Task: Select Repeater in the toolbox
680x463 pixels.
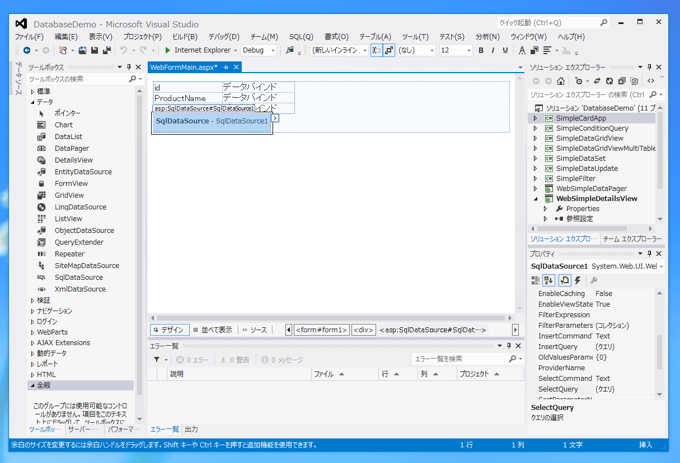Action: [69, 254]
